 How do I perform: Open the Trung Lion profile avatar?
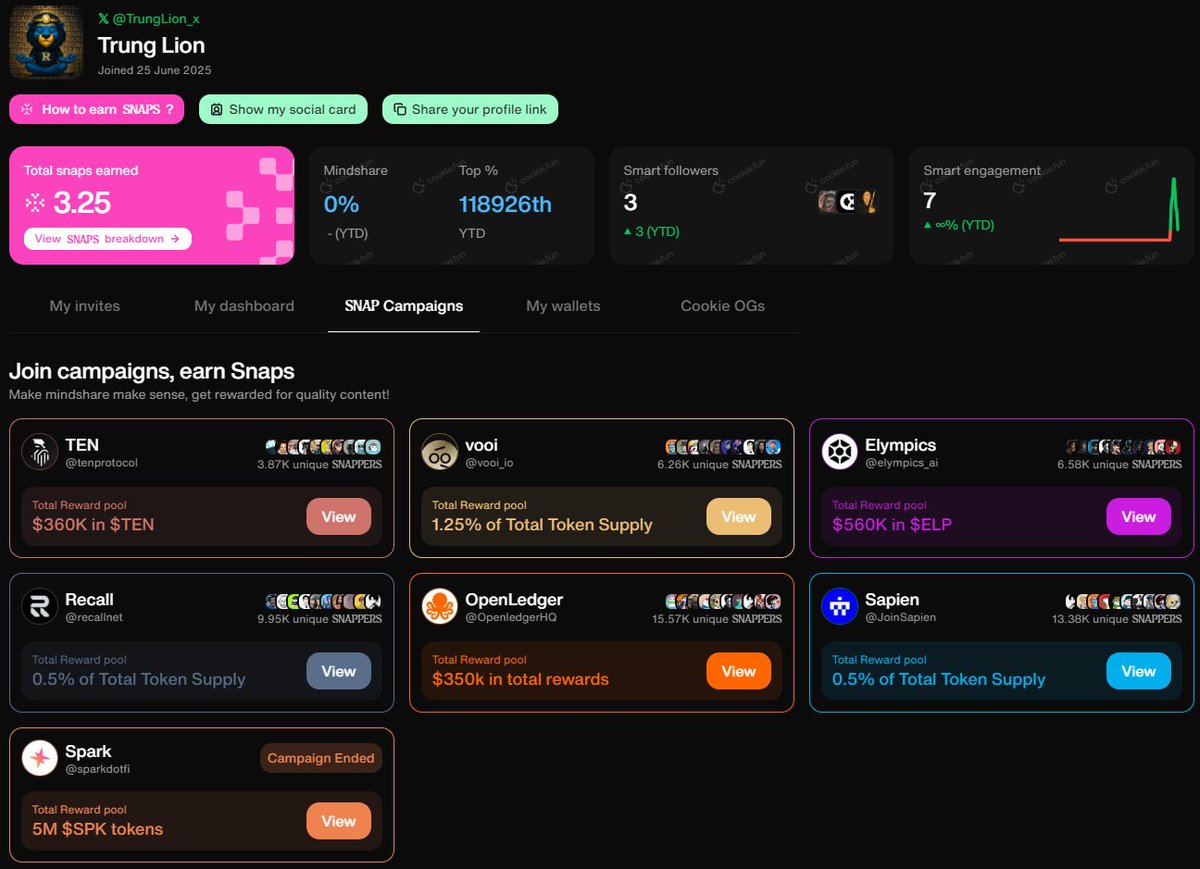point(47,43)
